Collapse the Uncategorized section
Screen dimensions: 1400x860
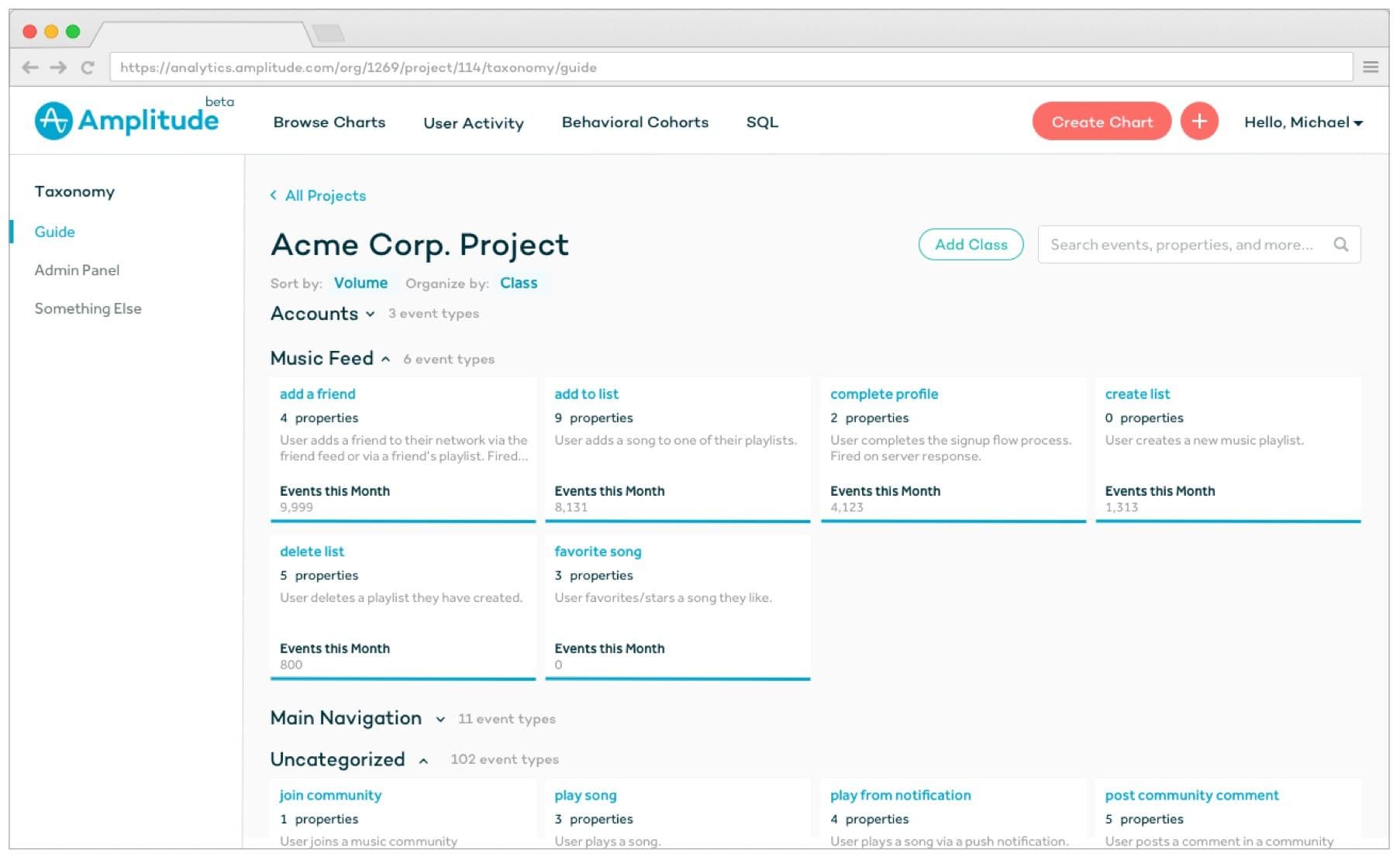[423, 761]
